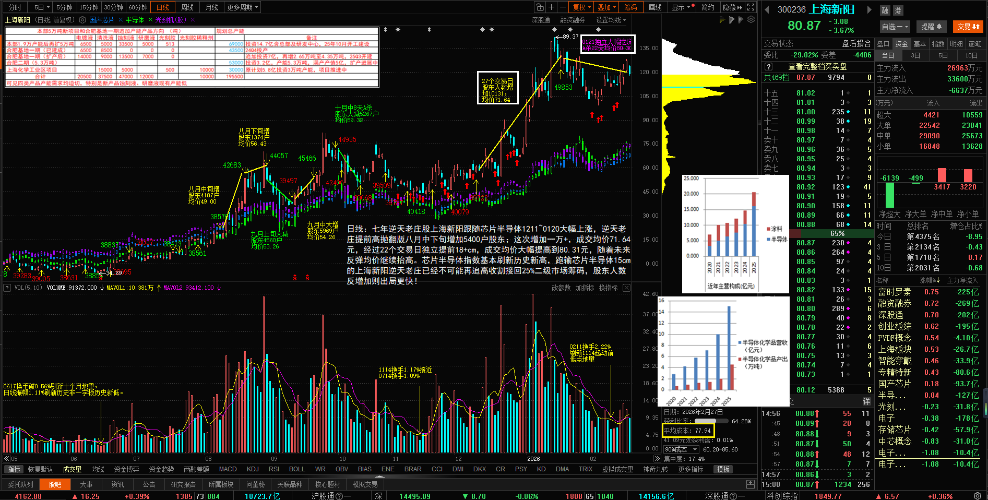Open the 复权 adjustment dropdown
The image size is (988, 500).
coord(582,8)
